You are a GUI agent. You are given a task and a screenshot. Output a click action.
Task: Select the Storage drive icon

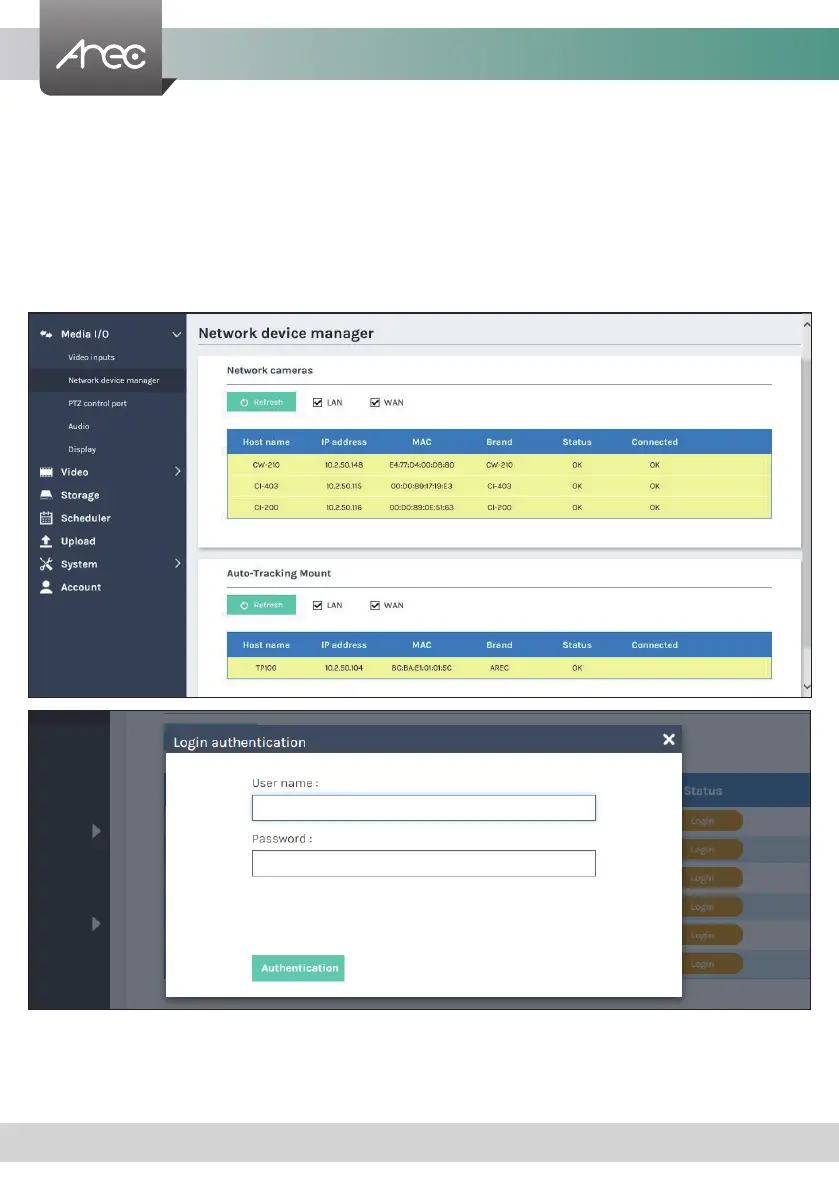pos(46,495)
